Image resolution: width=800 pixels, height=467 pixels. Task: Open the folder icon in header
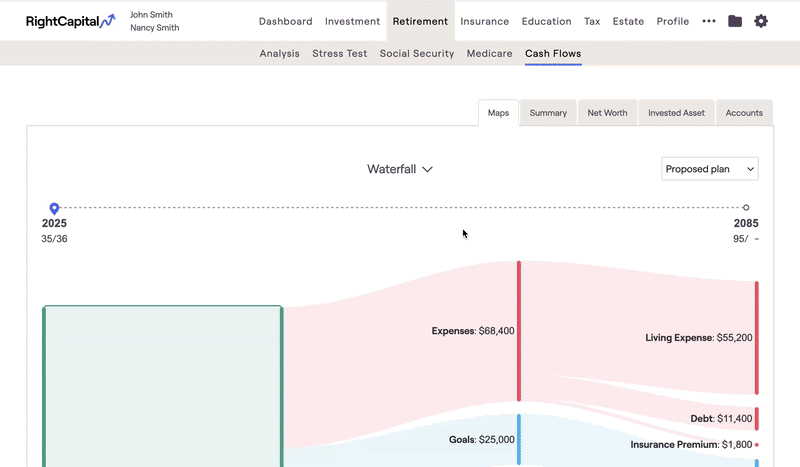click(735, 21)
